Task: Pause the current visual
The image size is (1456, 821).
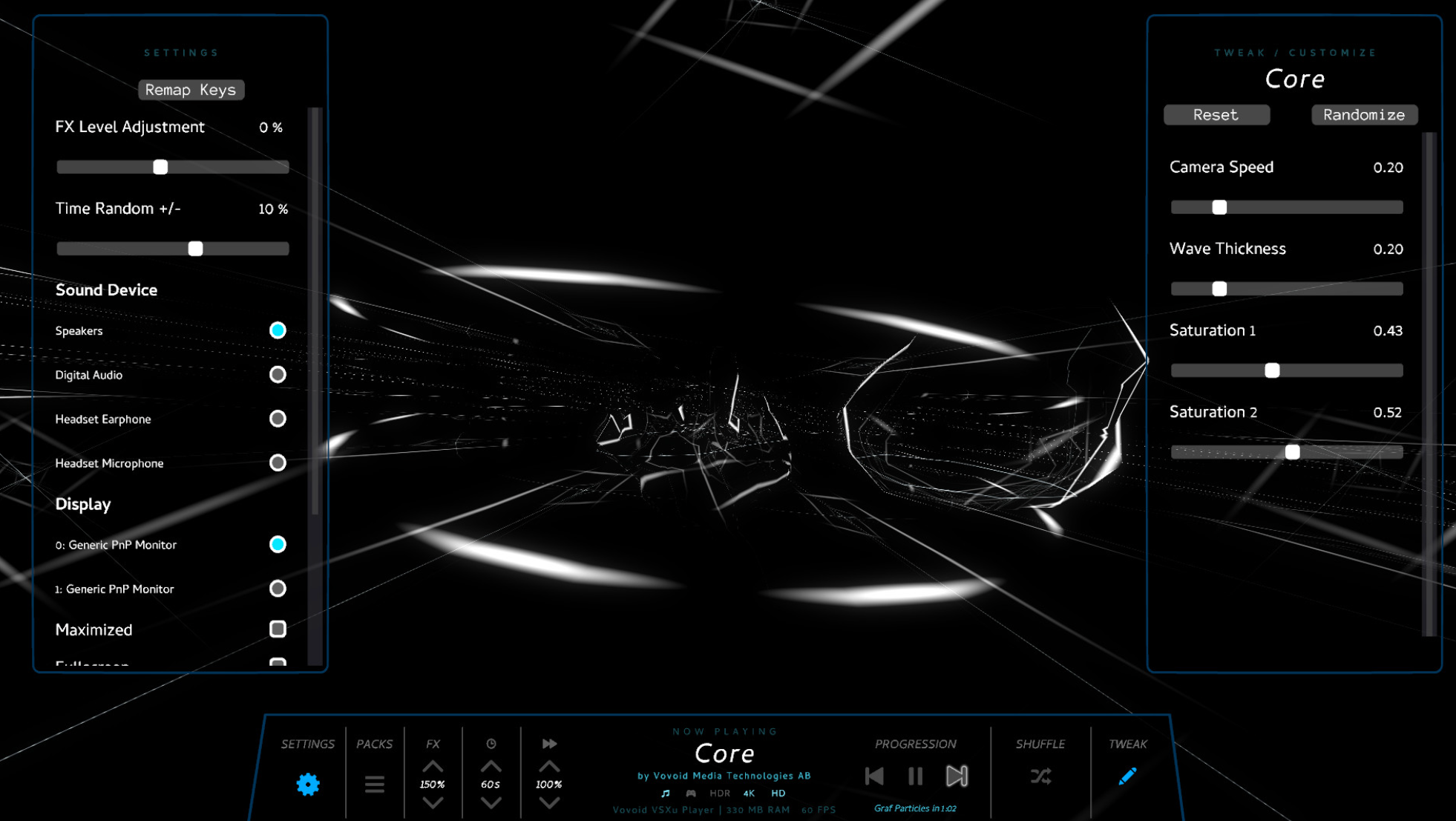Action: point(915,776)
